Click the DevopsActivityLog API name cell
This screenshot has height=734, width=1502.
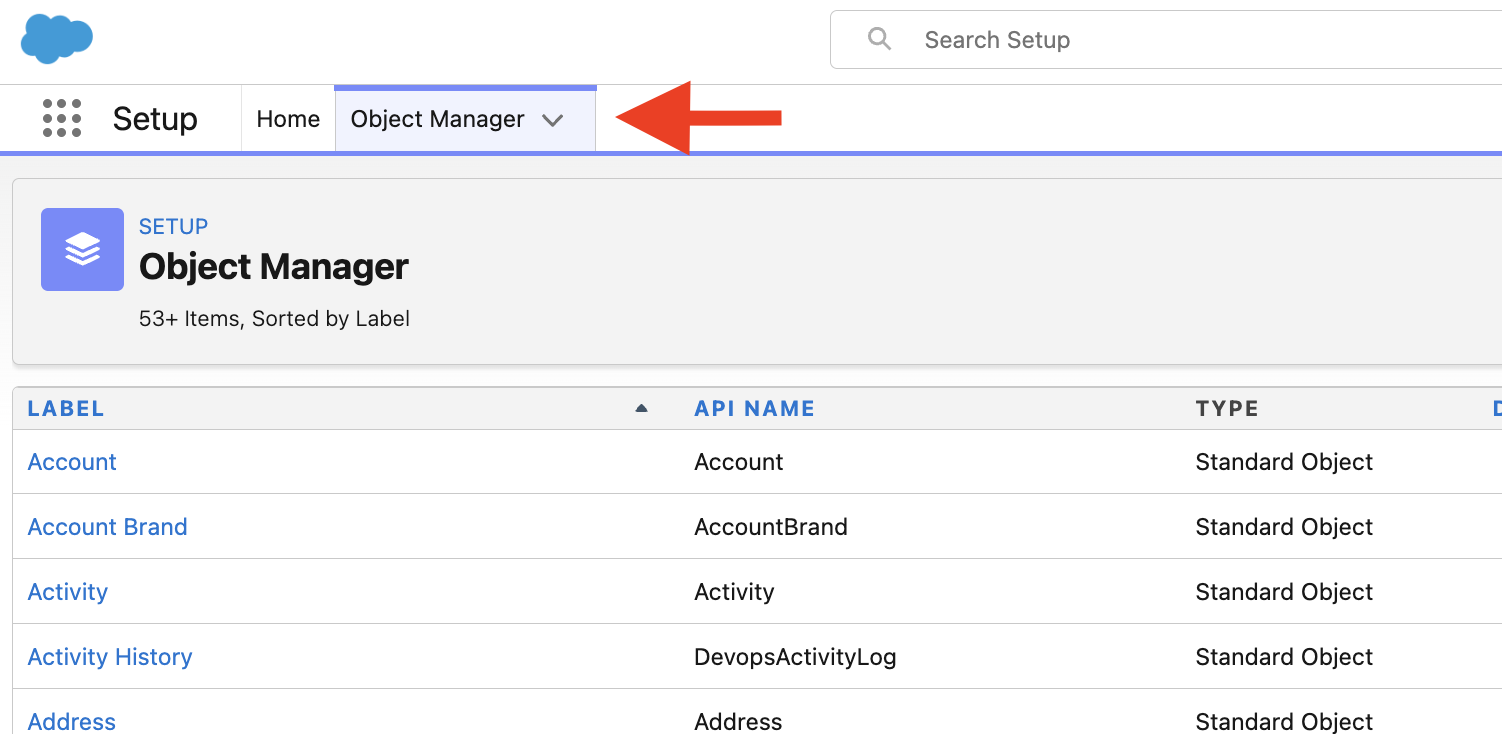795,657
